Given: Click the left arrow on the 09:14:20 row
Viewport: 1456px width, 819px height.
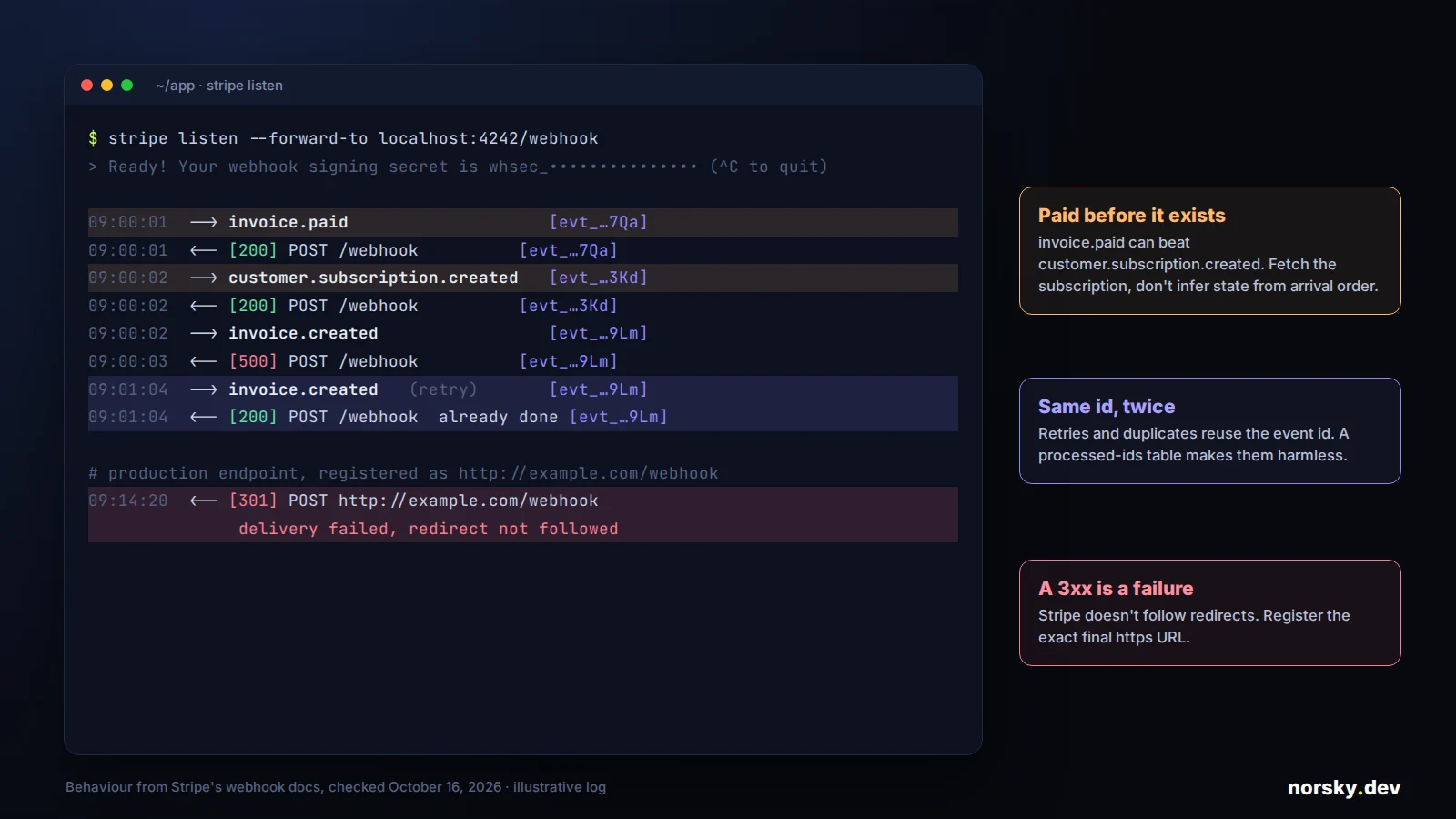Looking at the screenshot, I should tap(204, 500).
